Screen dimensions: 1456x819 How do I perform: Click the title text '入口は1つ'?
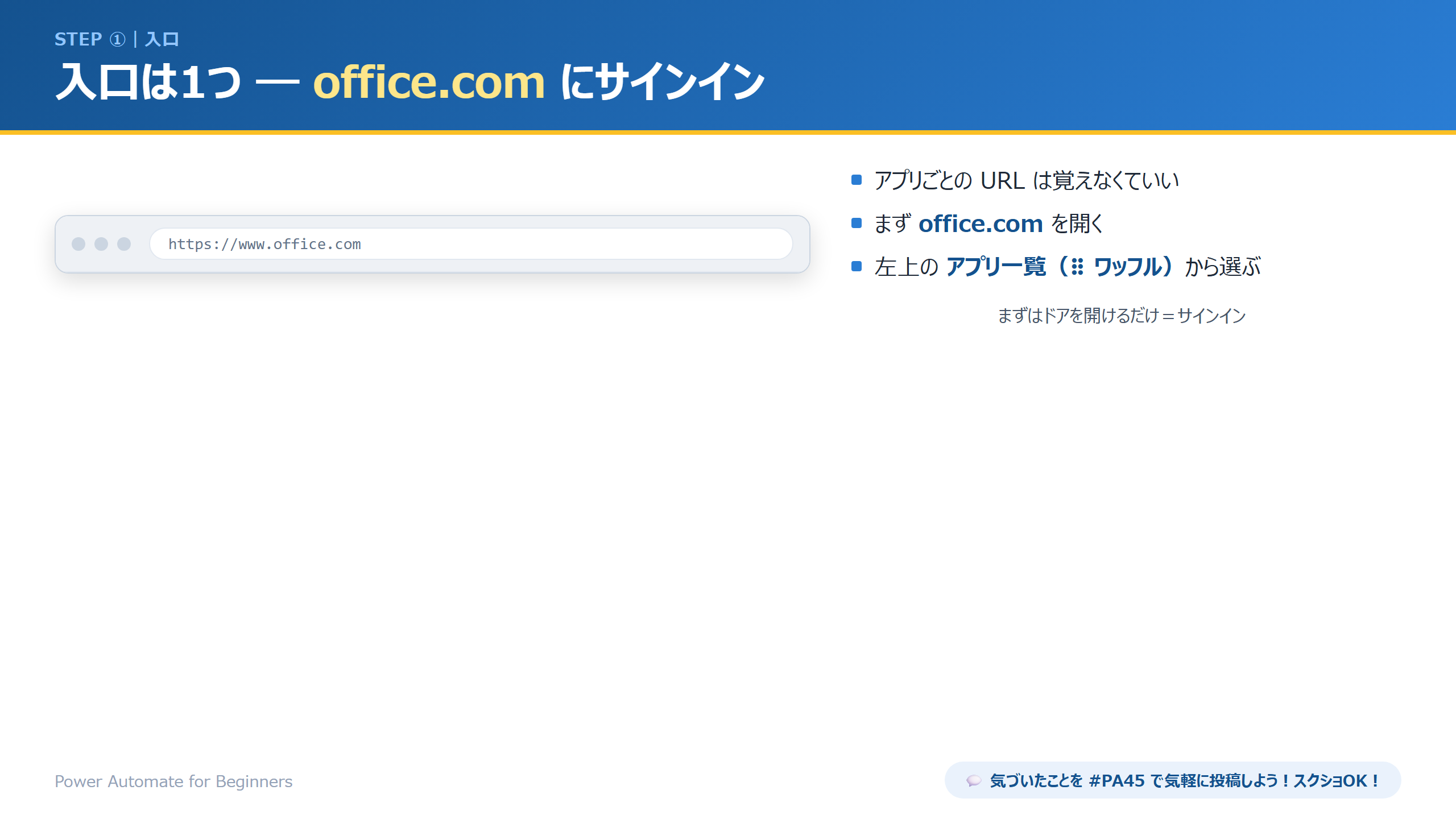point(148,82)
